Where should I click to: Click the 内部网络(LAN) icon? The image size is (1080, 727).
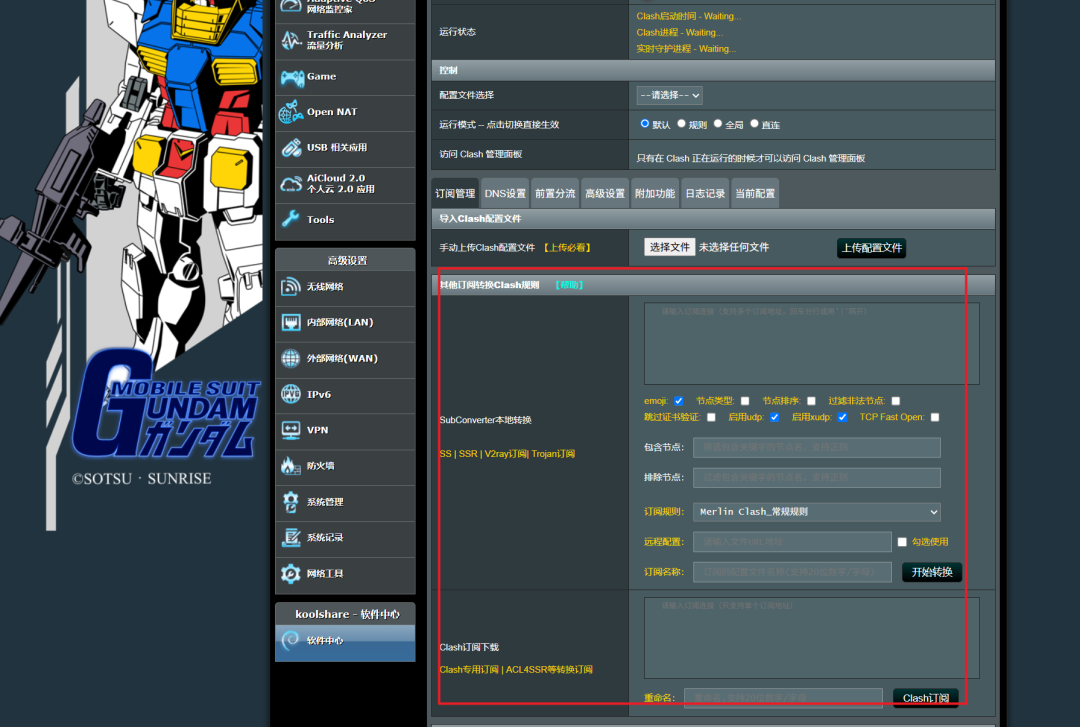[x=291, y=322]
